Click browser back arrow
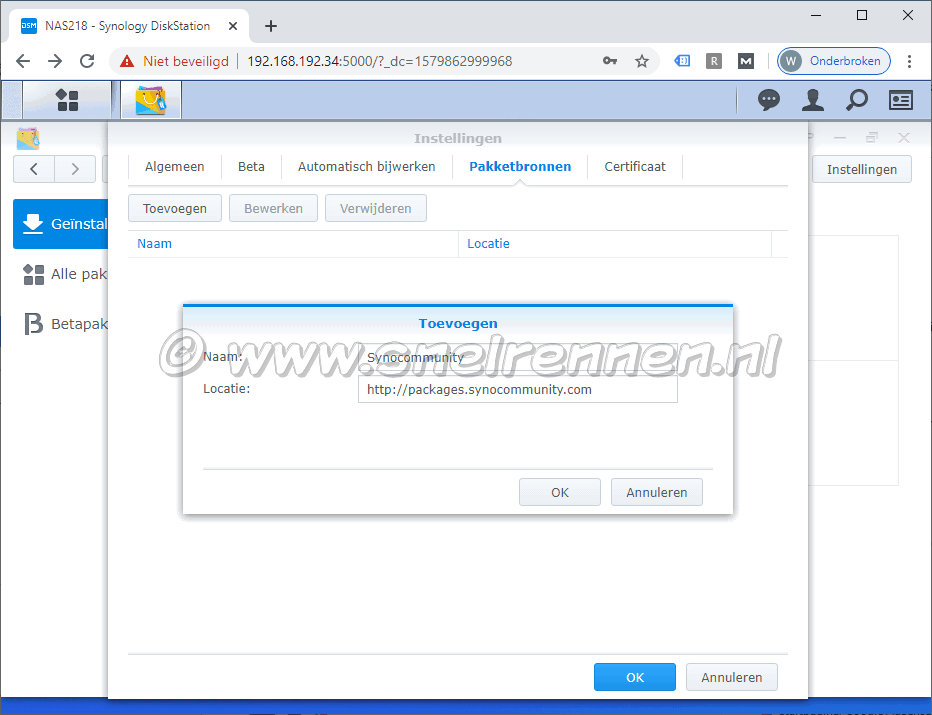932x715 pixels. 23,61
